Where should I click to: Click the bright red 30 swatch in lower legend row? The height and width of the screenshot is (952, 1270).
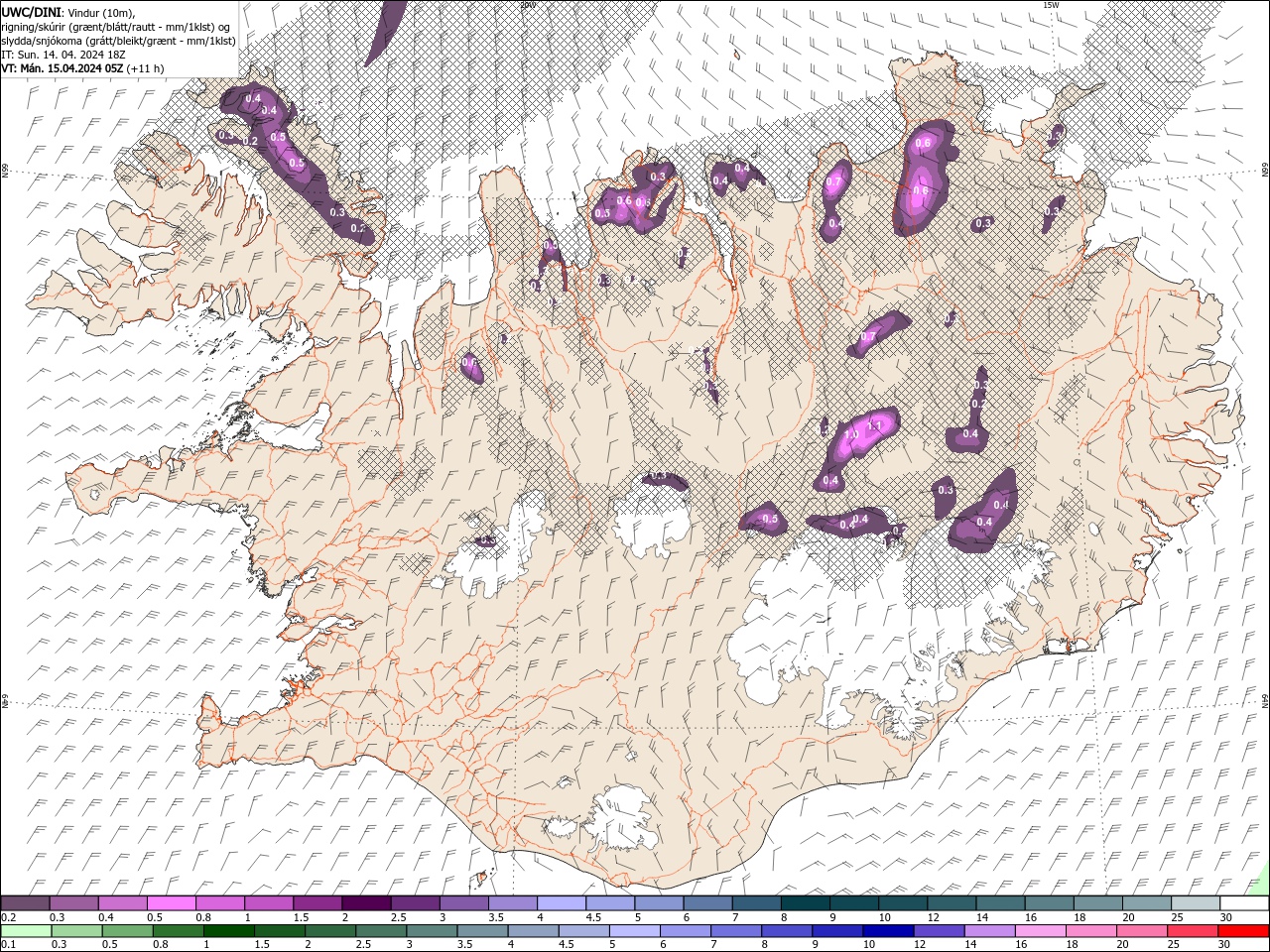(x=1244, y=931)
